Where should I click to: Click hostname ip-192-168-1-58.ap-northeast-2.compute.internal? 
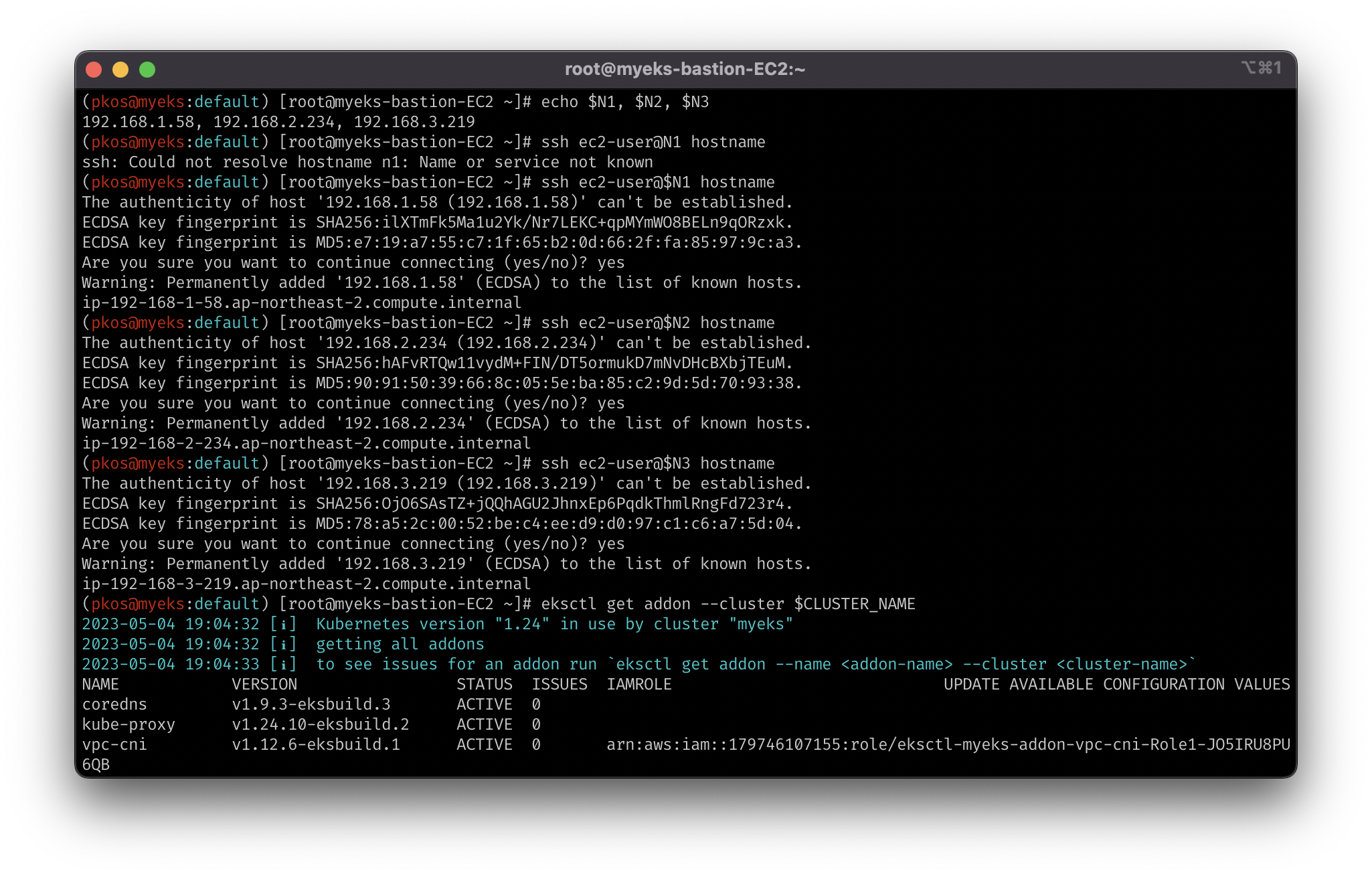(301, 303)
